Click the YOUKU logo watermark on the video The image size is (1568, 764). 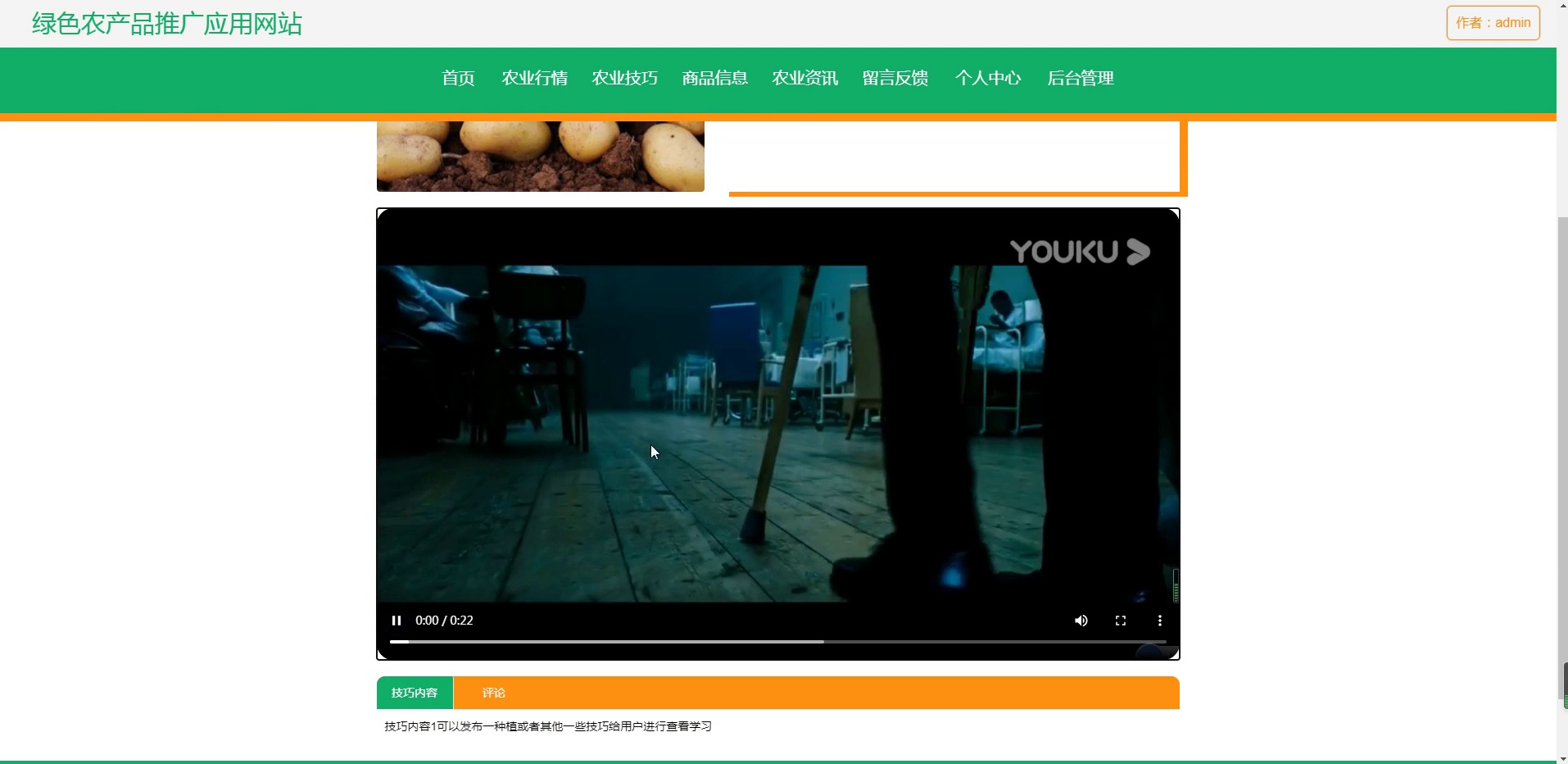point(1081,251)
